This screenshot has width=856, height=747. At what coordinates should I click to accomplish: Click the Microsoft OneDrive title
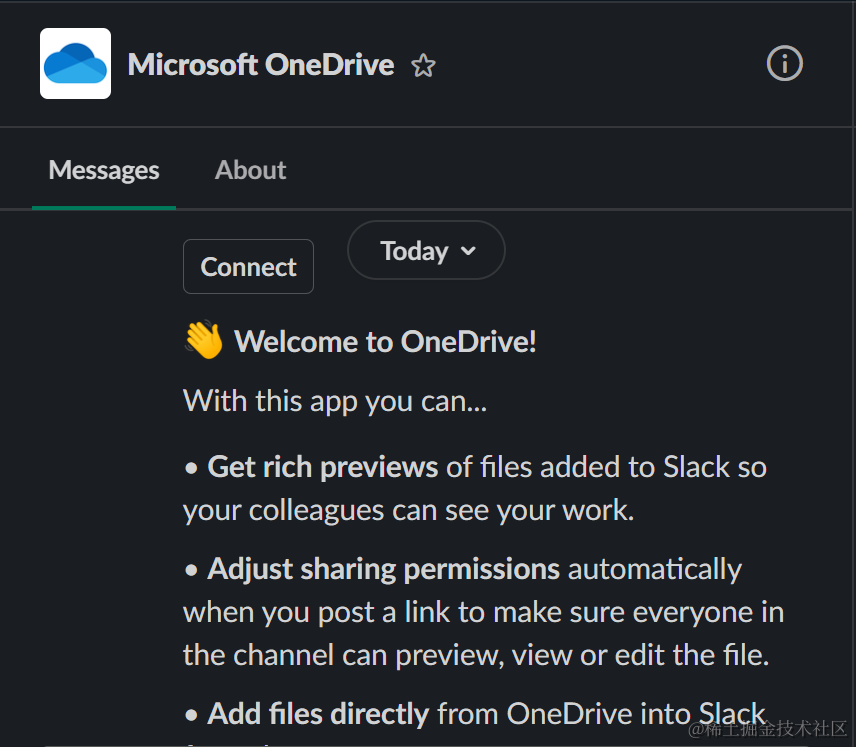tap(261, 65)
